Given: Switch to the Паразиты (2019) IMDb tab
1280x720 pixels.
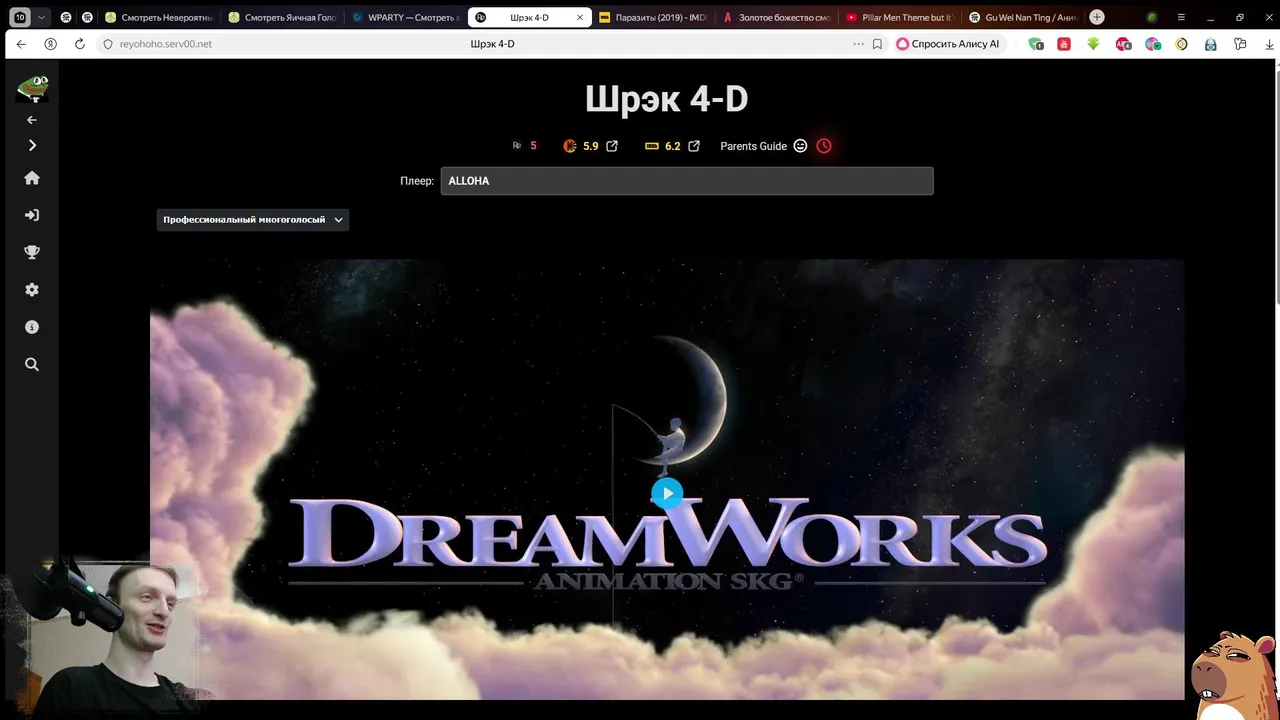Looking at the screenshot, I should (x=652, y=17).
